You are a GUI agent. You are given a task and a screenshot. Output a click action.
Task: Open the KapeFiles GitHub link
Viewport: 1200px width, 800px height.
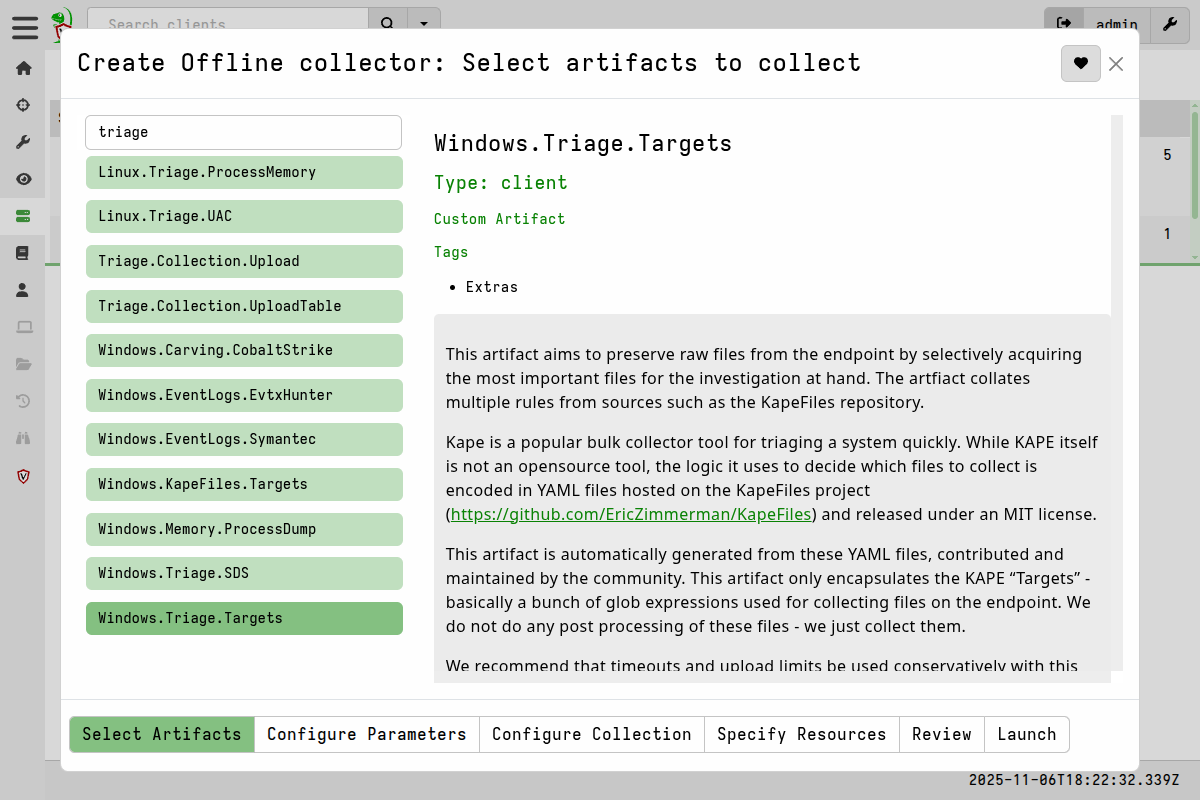(631, 514)
